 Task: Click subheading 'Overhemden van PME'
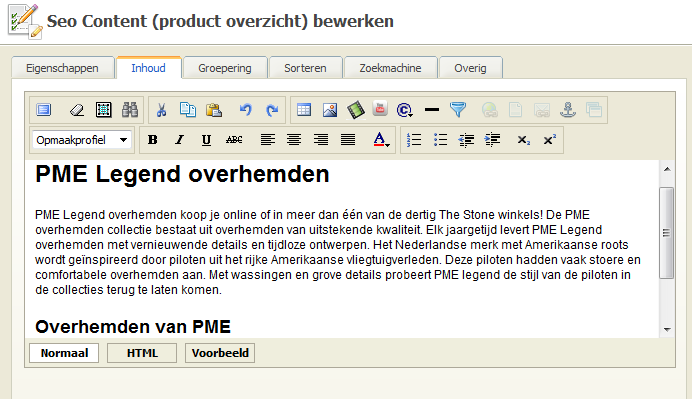[133, 327]
